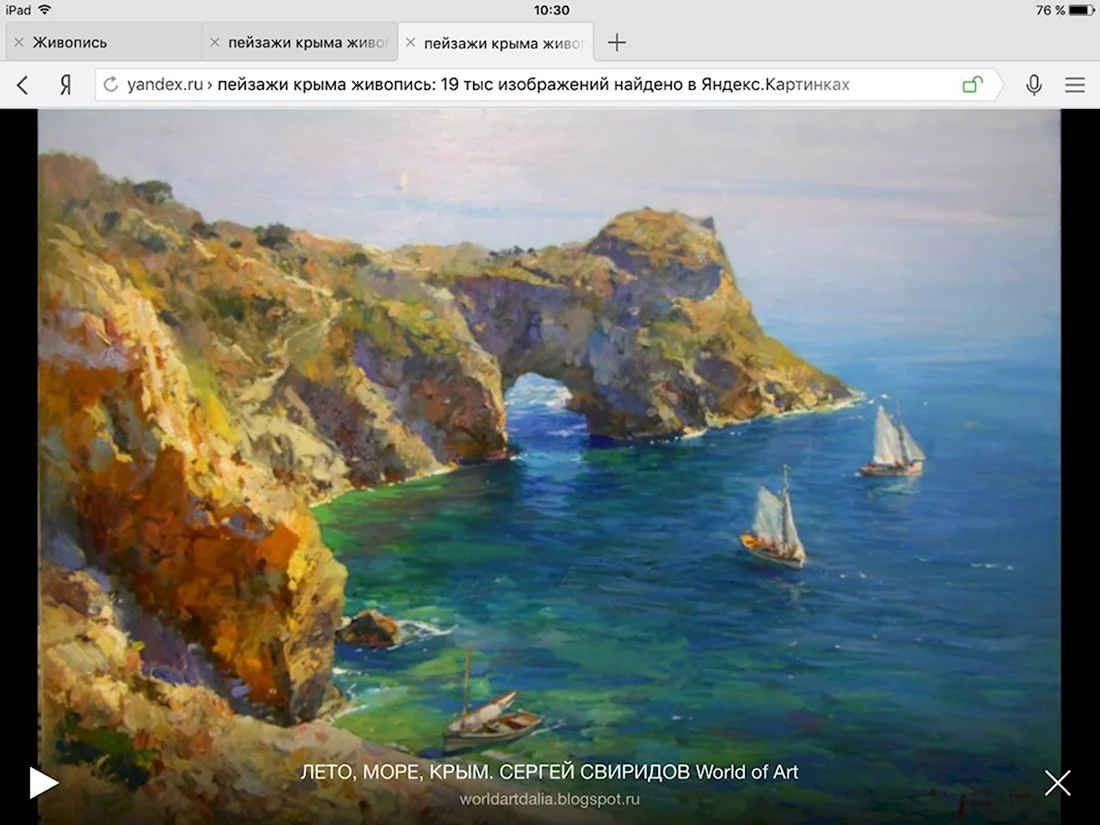Tap the Crimea seascape painting image
The width and height of the screenshot is (1100, 825).
(x=549, y=467)
